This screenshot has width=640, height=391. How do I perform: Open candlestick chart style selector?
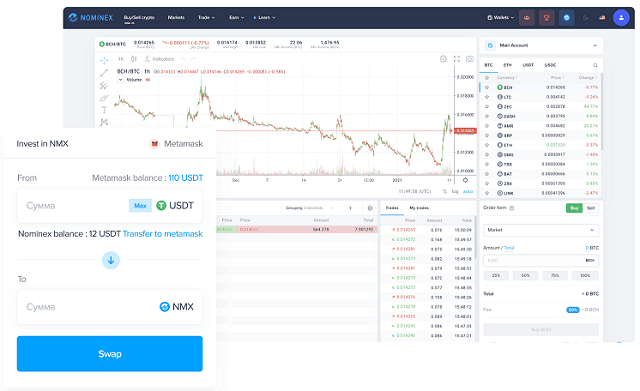click(x=133, y=59)
